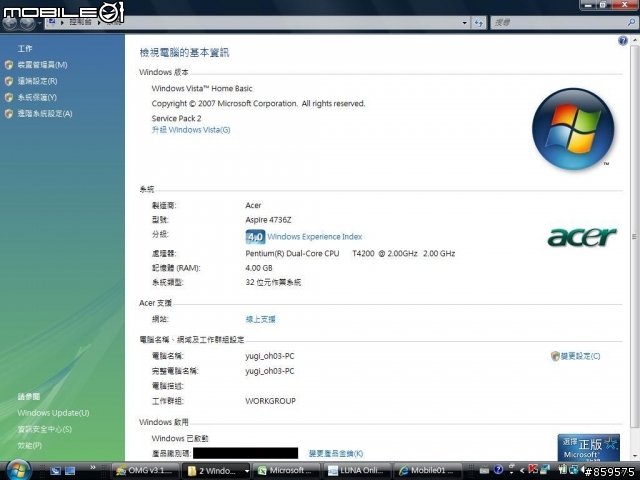Image resolution: width=640 pixels, height=480 pixels.
Task: Click the scrollbar up arrow
Action: 634,40
